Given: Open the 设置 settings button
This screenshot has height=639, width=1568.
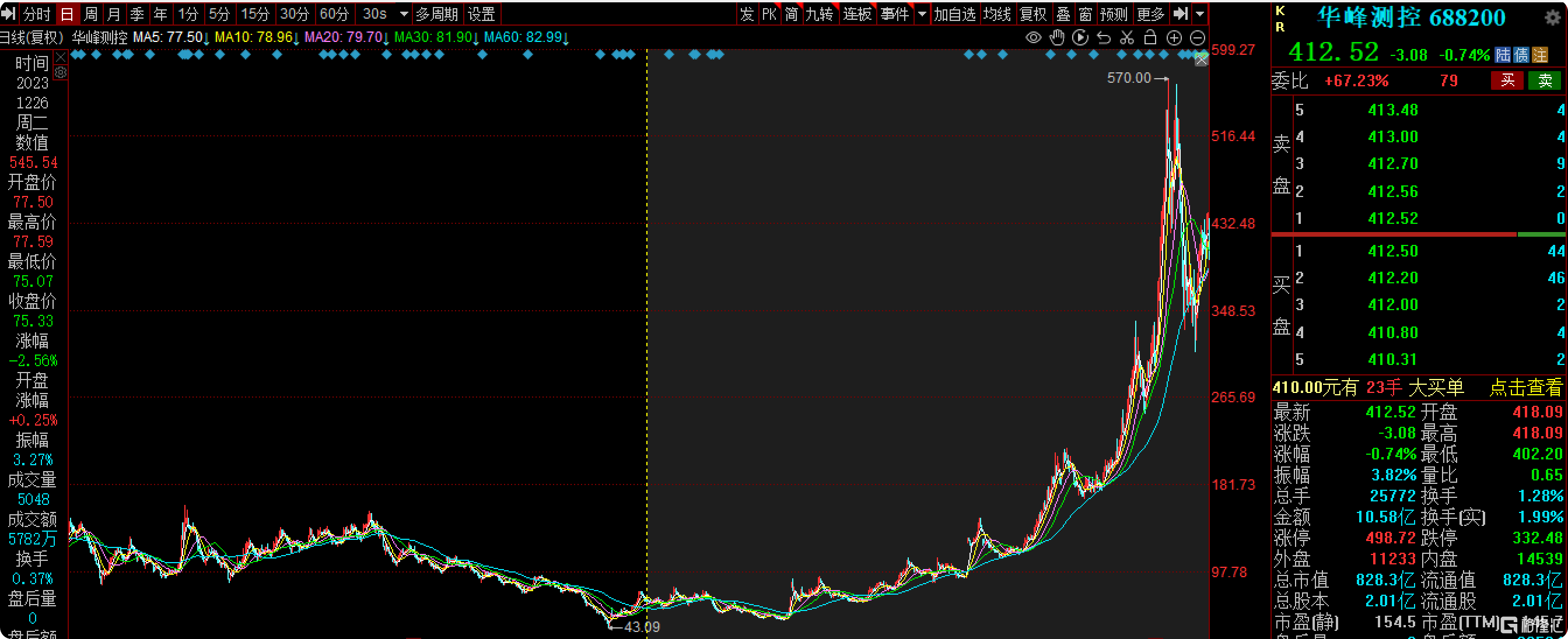Looking at the screenshot, I should pos(481,13).
